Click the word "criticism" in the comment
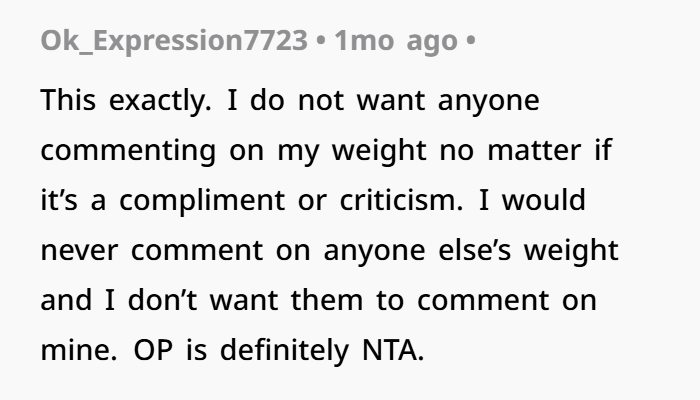The height and width of the screenshot is (400, 700). point(398,200)
